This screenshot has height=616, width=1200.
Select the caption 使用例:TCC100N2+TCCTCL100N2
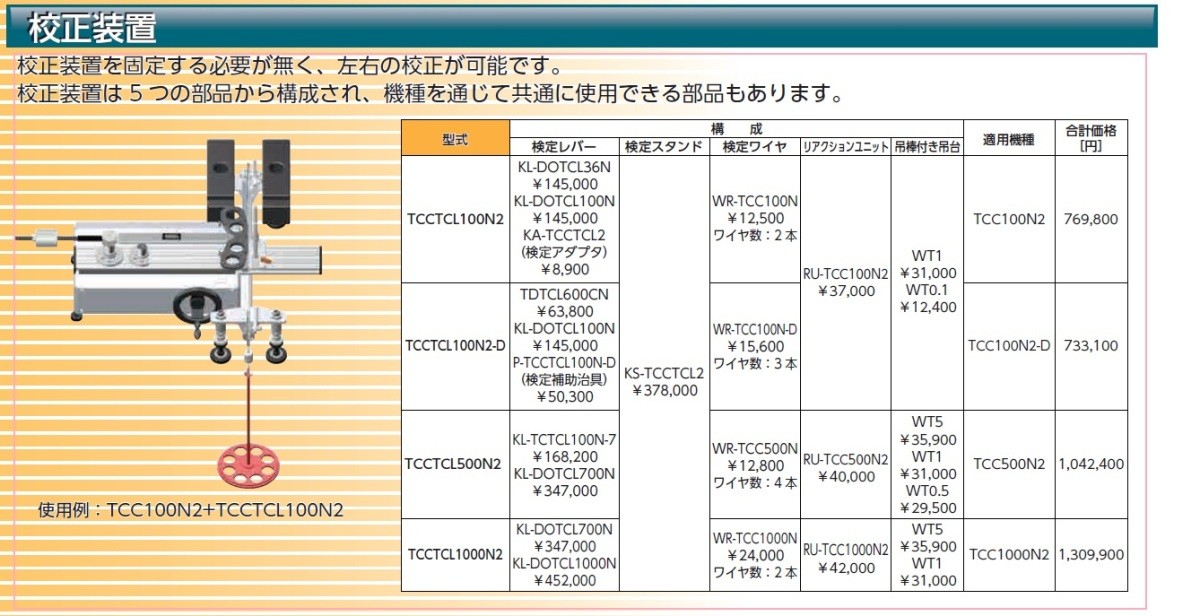191,509
